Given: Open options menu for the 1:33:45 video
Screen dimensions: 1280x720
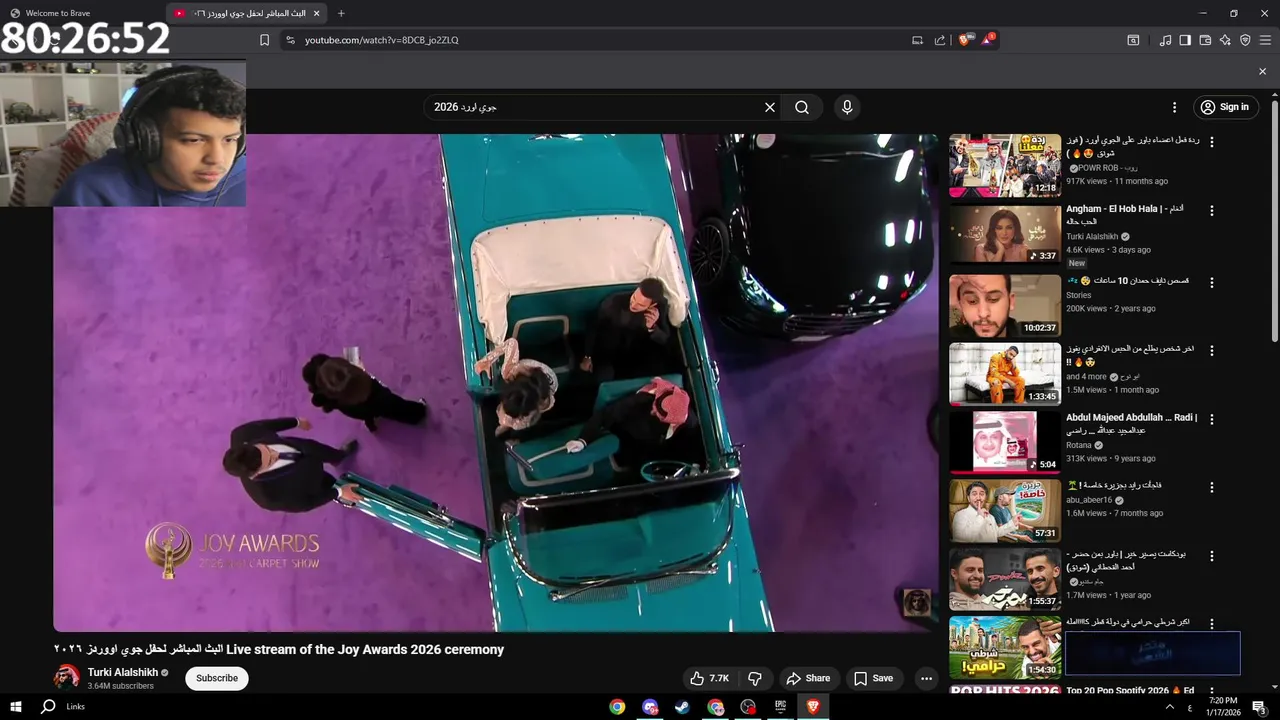Looking at the screenshot, I should point(1212,351).
